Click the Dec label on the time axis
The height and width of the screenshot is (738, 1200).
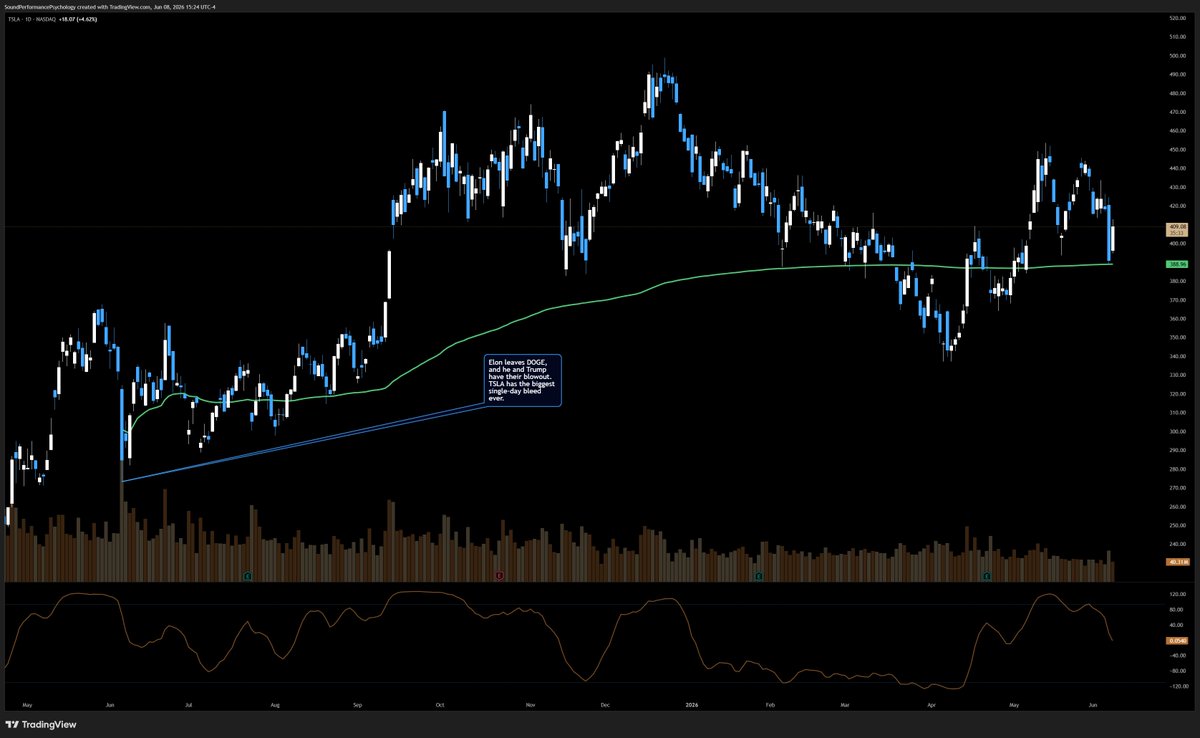606,704
